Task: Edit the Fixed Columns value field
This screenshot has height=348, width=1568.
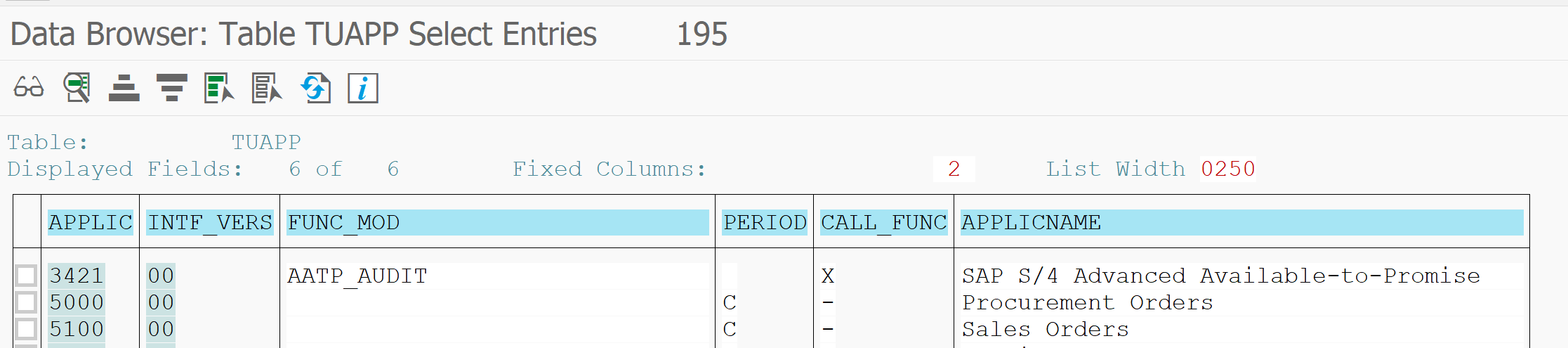Action: [x=954, y=169]
